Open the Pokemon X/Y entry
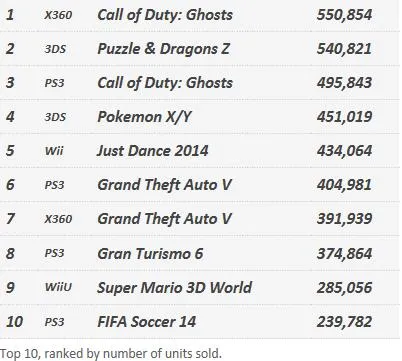This screenshot has width=402, height=361. pos(144,117)
